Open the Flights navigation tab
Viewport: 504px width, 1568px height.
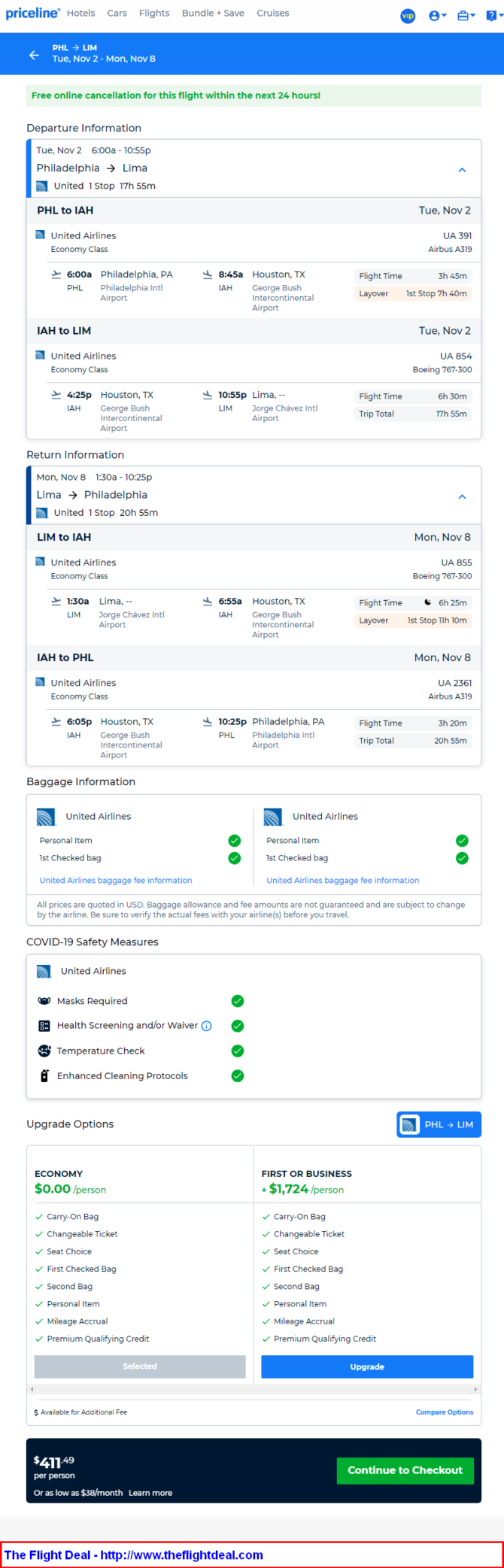154,14
